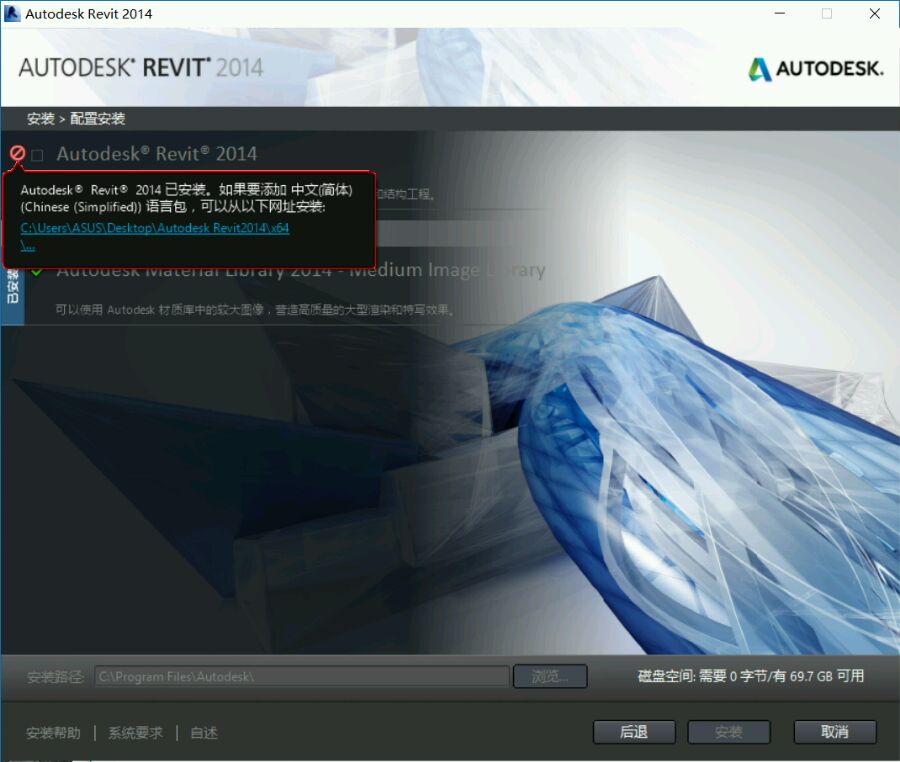Click the Revit app icon in title bar
The width and height of the screenshot is (900, 762).
tap(11, 13)
